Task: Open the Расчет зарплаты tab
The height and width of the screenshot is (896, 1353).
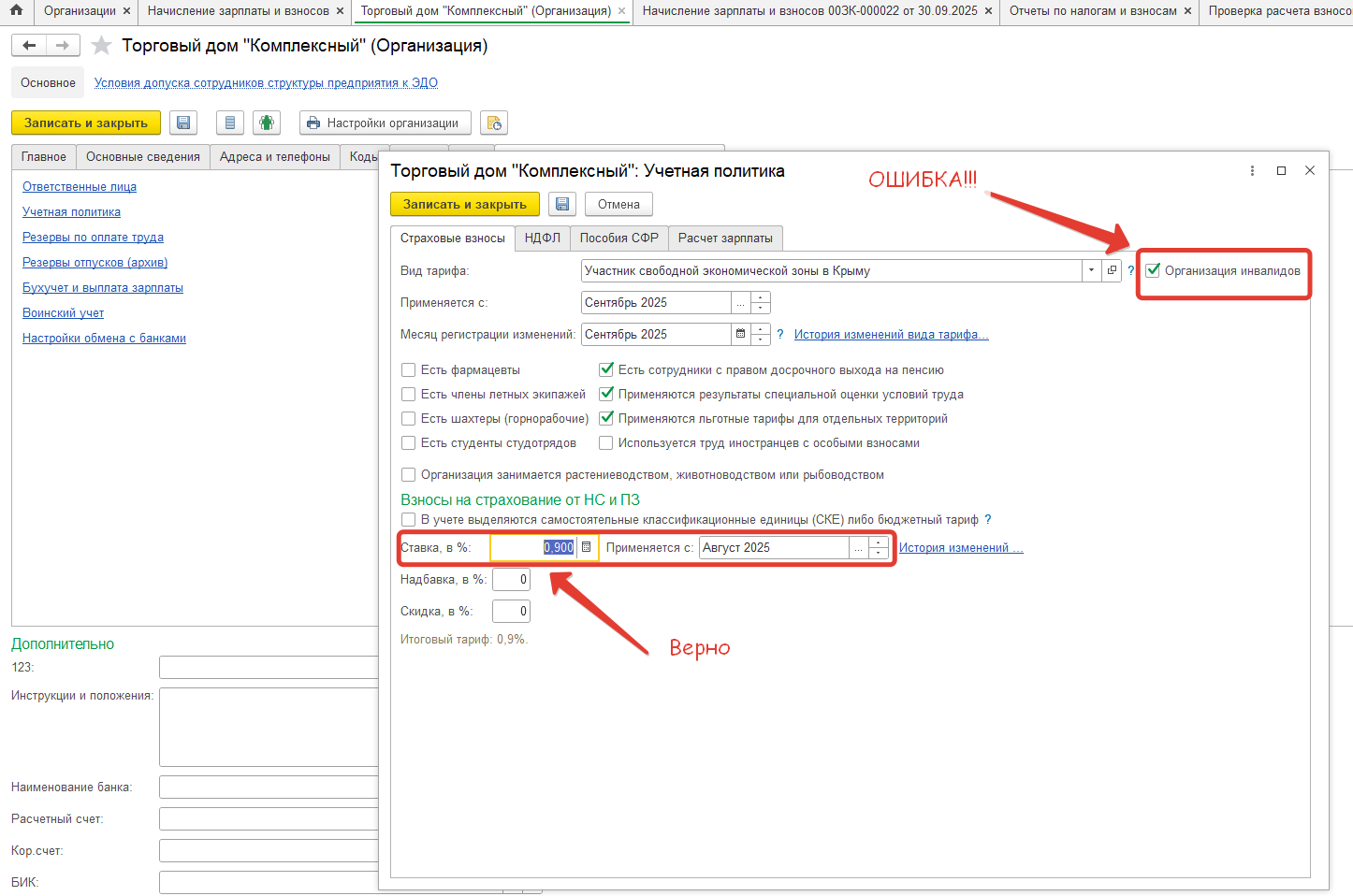Action: (725, 238)
